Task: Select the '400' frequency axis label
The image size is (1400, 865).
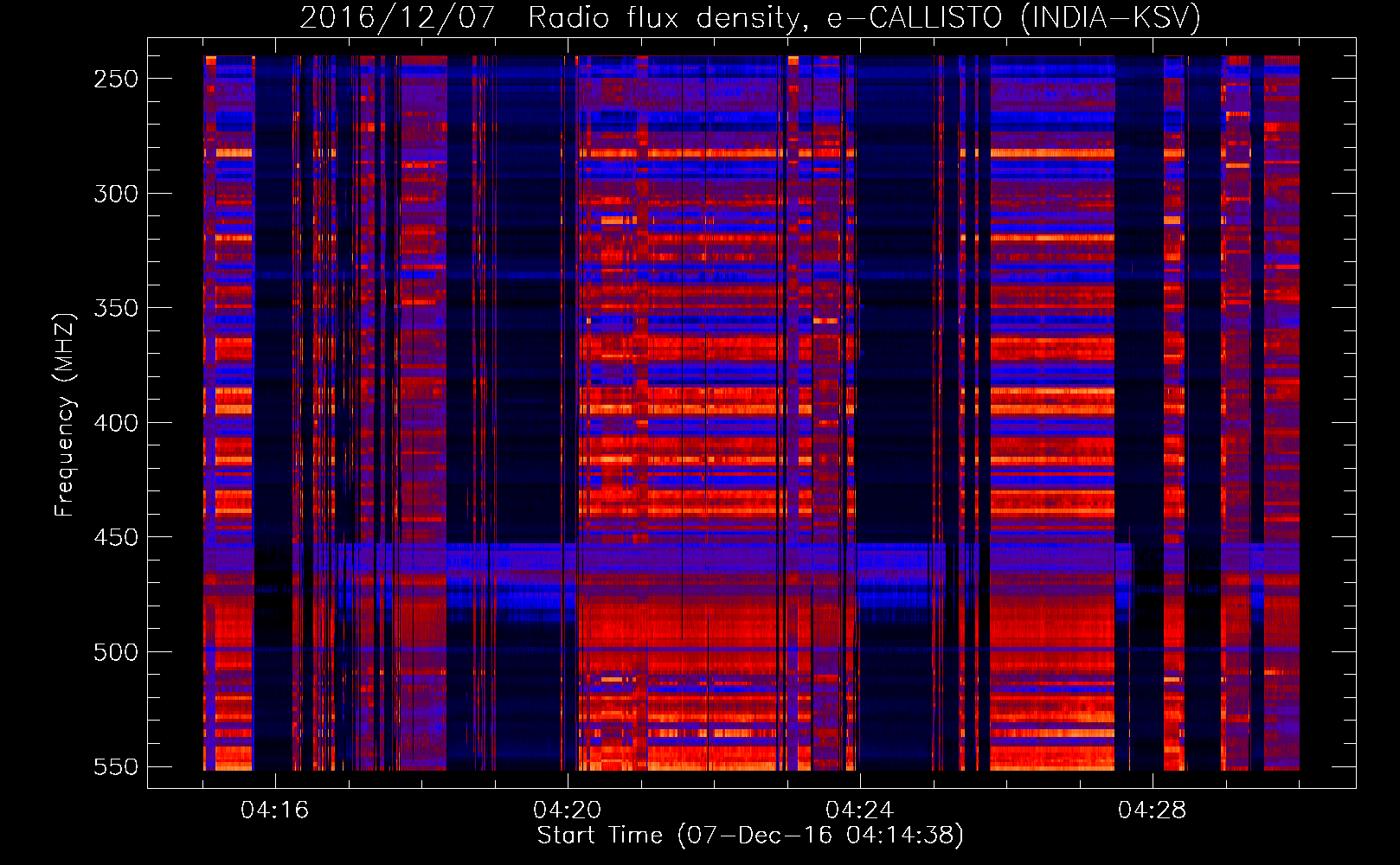Action: coord(116,423)
